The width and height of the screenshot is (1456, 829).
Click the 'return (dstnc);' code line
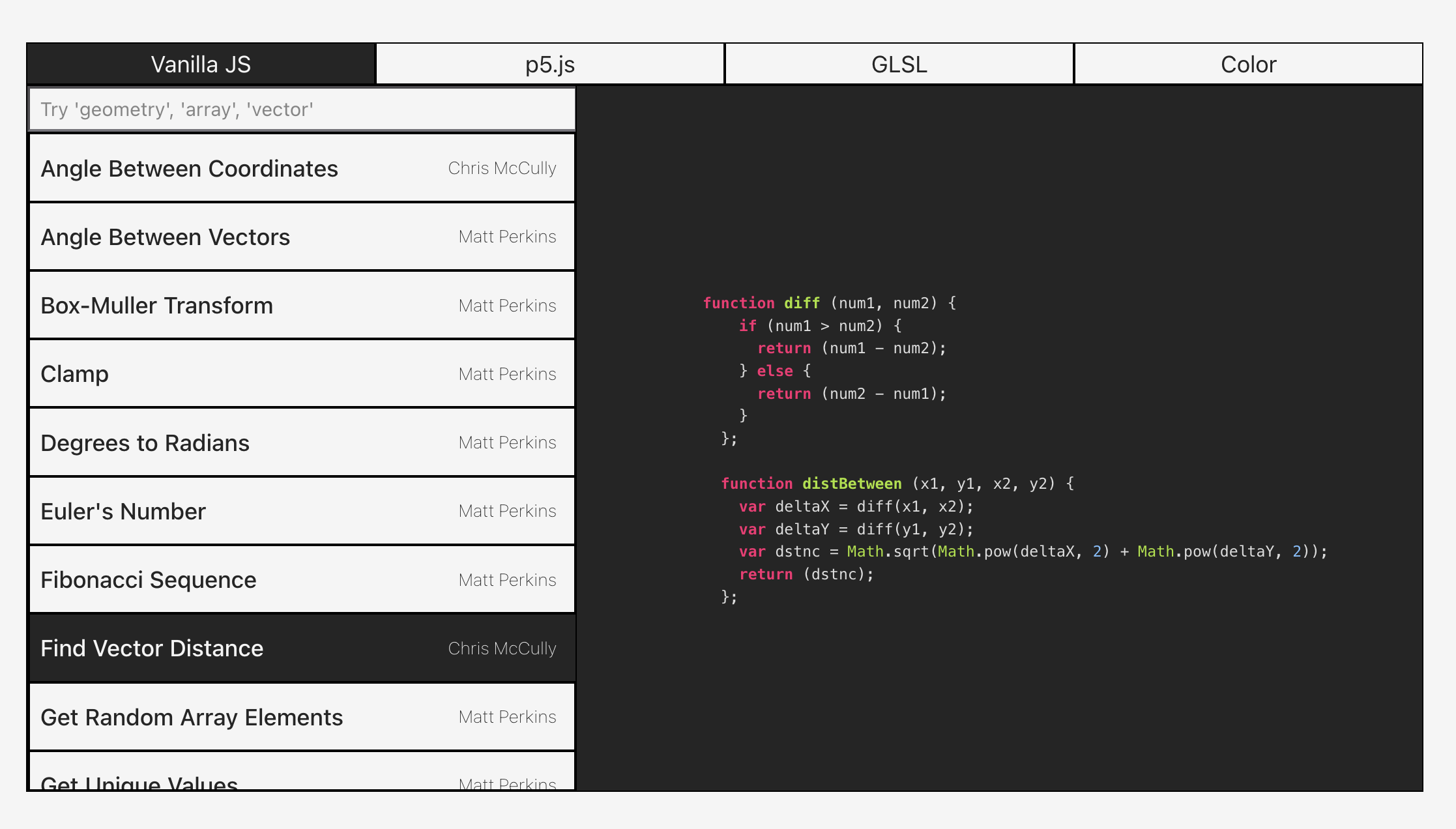coord(806,574)
